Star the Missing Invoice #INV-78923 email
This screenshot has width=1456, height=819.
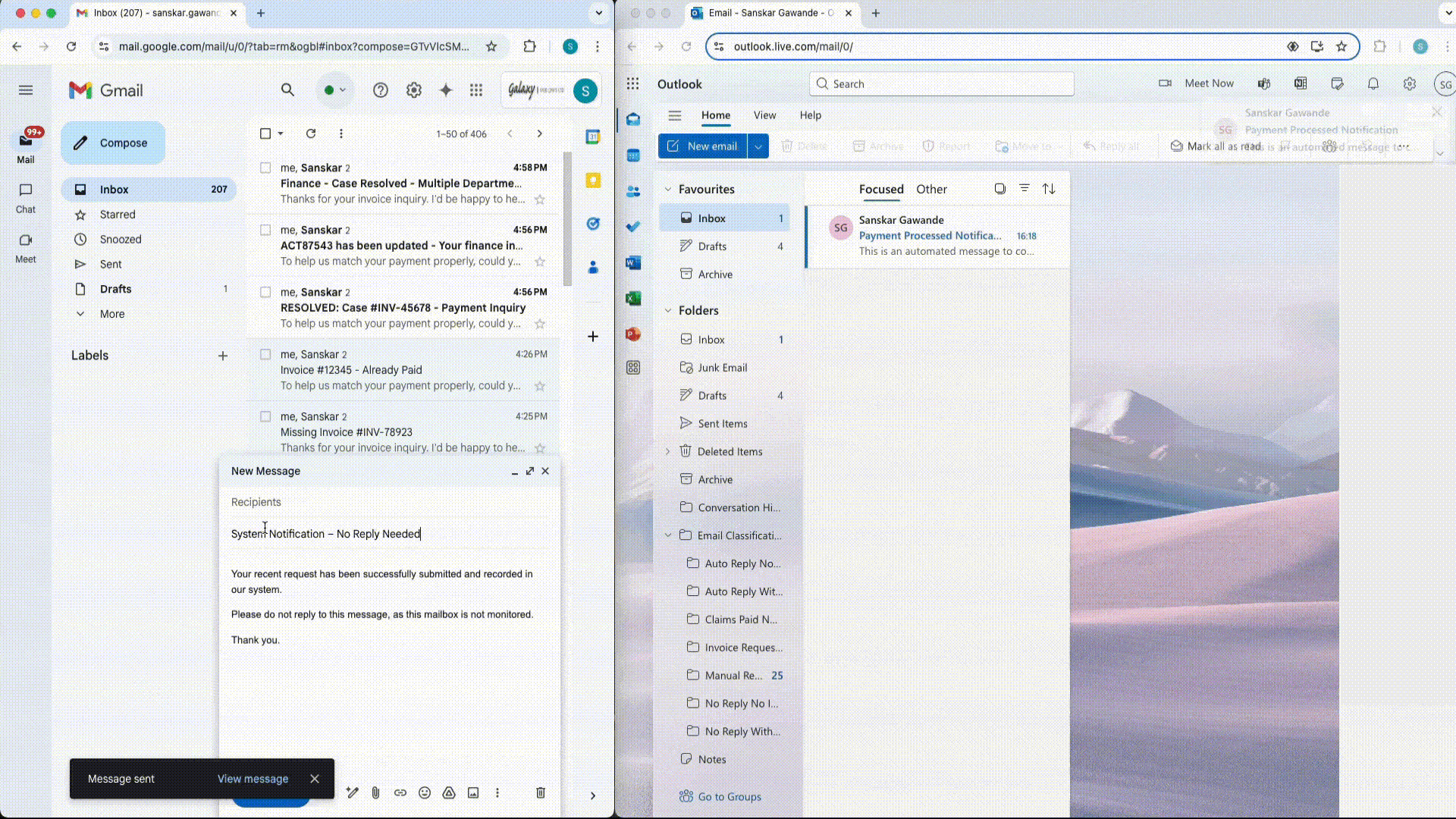tap(540, 448)
